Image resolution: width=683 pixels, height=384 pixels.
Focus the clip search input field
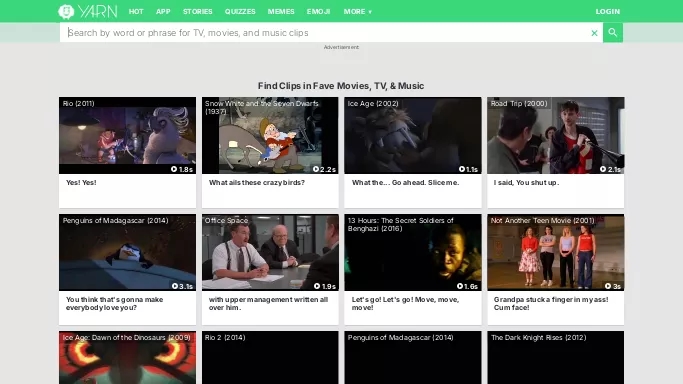pyautogui.click(x=327, y=33)
